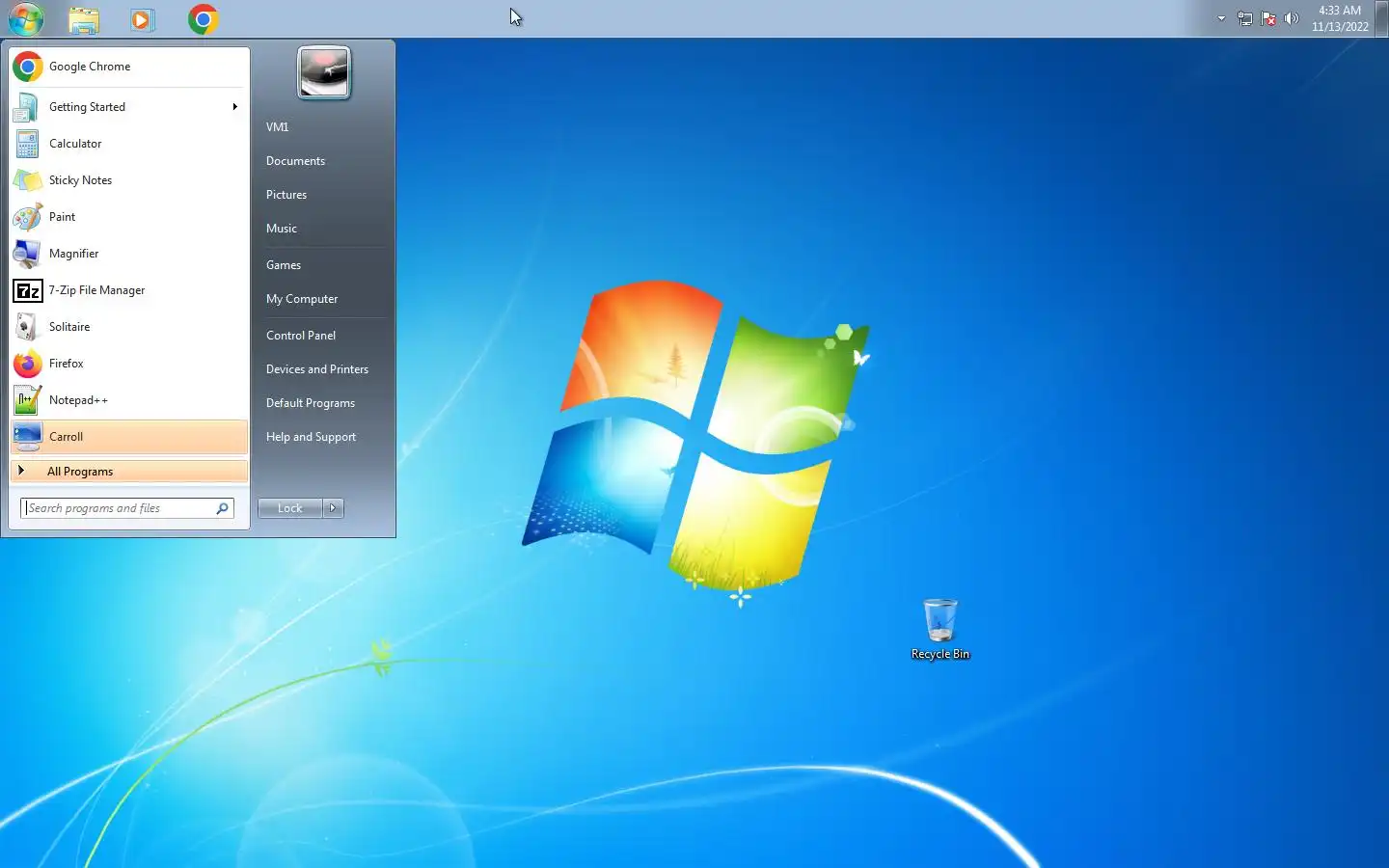This screenshot has height=868, width=1389.
Task: Open Pictures library
Action: pos(286,195)
